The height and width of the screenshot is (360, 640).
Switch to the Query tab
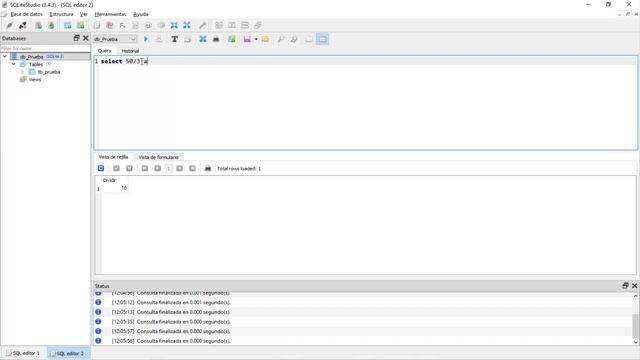click(104, 51)
